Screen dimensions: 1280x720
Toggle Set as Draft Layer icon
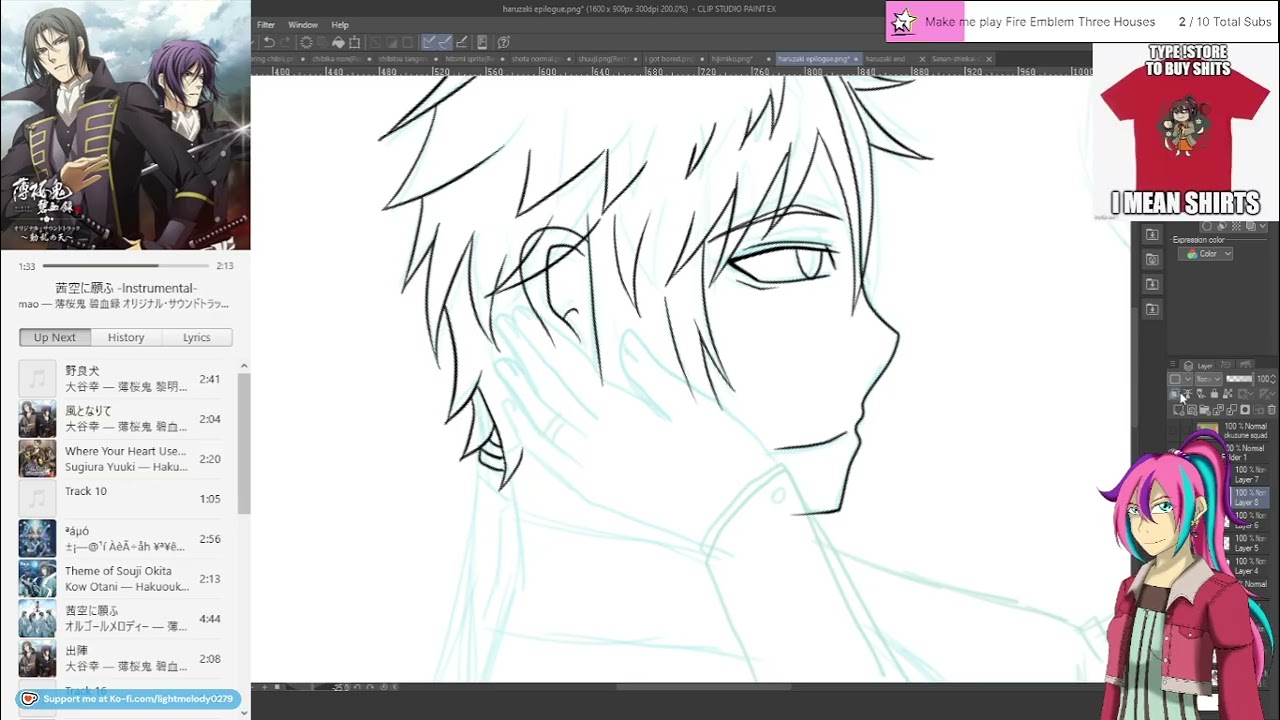1201,395
